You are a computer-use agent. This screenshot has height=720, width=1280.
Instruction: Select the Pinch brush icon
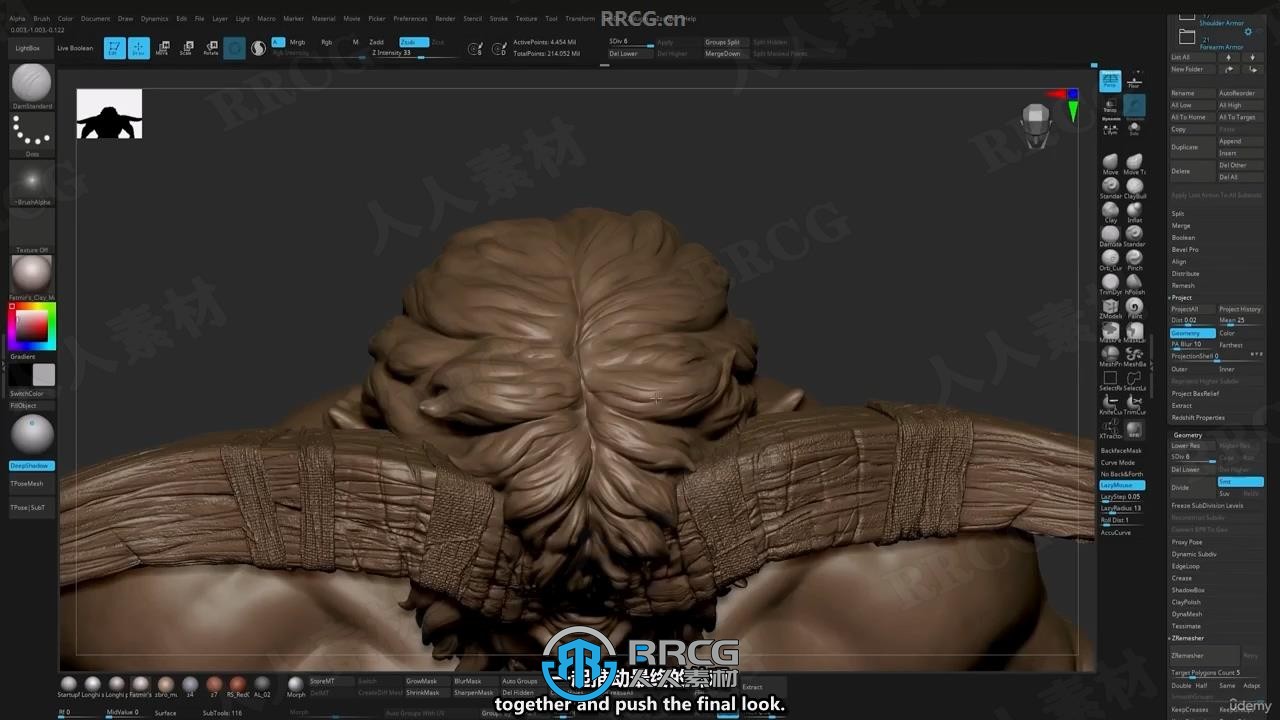tap(1134, 259)
